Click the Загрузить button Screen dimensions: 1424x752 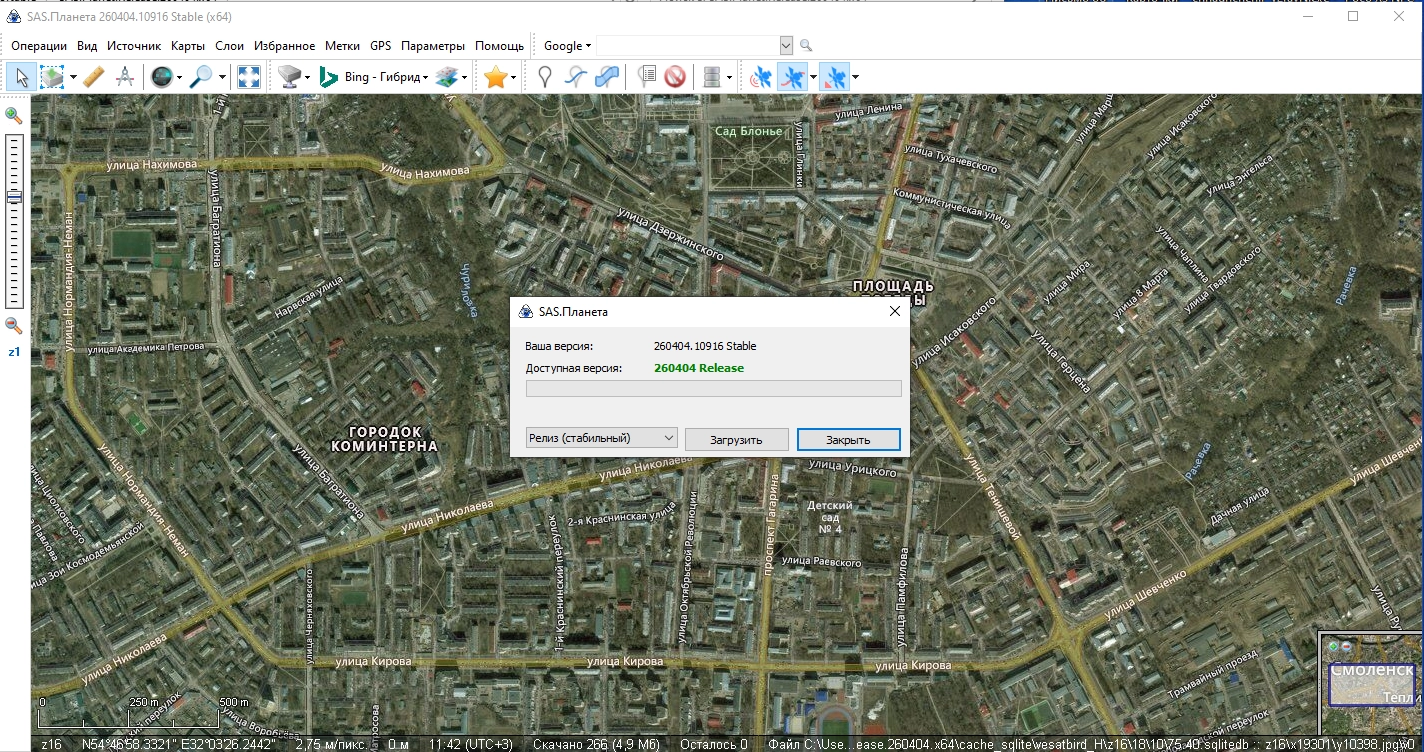[736, 440]
